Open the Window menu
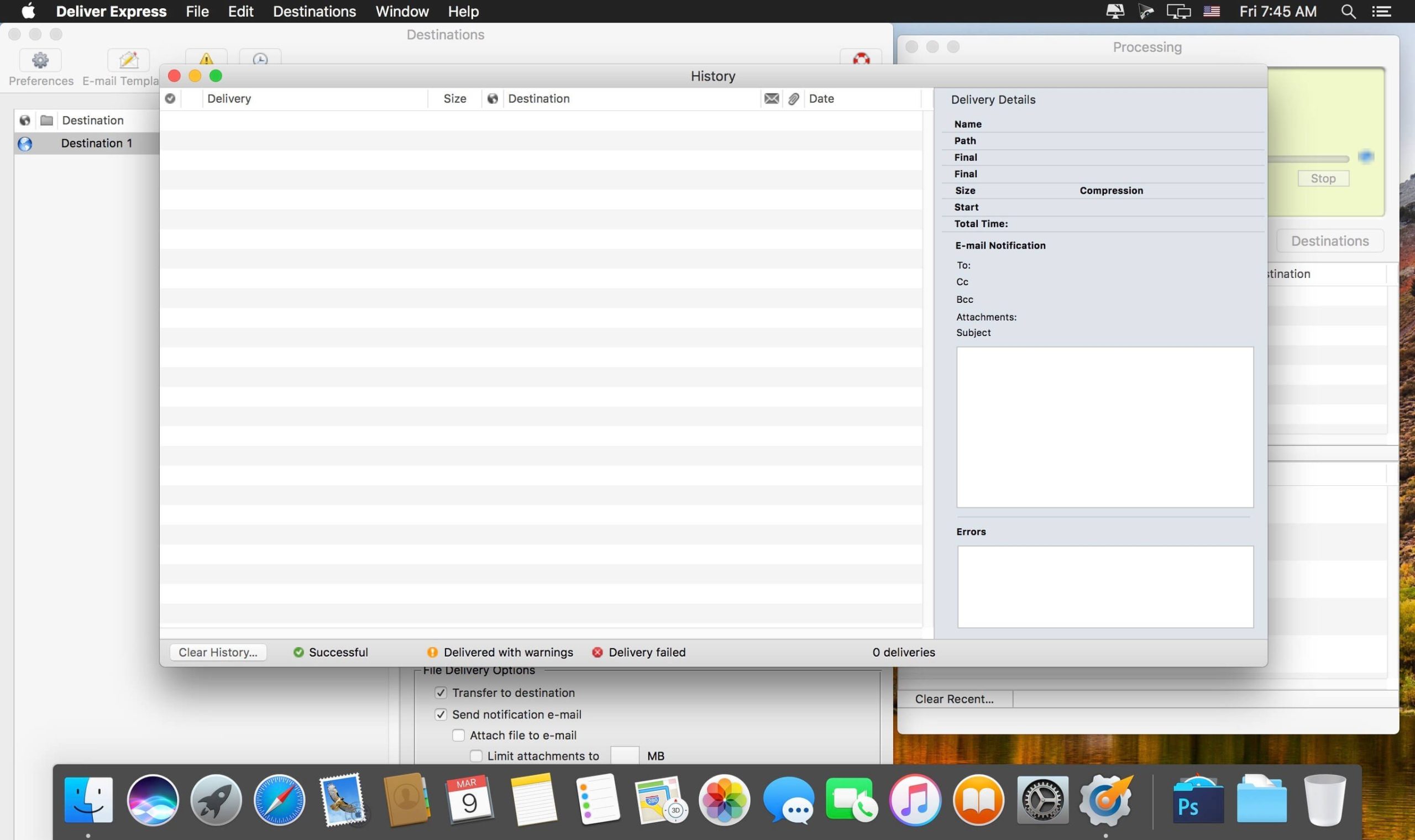 [402, 11]
